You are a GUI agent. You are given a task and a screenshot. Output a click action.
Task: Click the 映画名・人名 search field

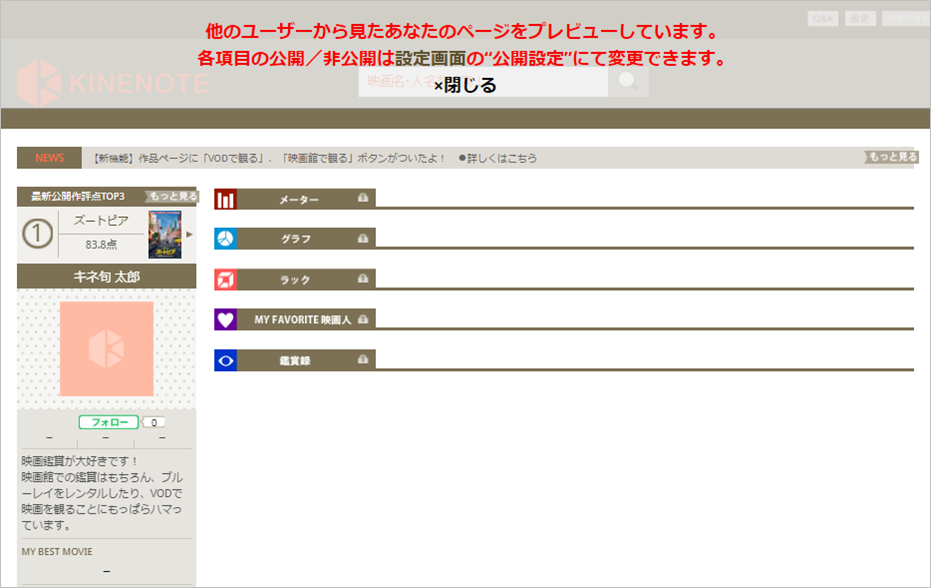400,81
